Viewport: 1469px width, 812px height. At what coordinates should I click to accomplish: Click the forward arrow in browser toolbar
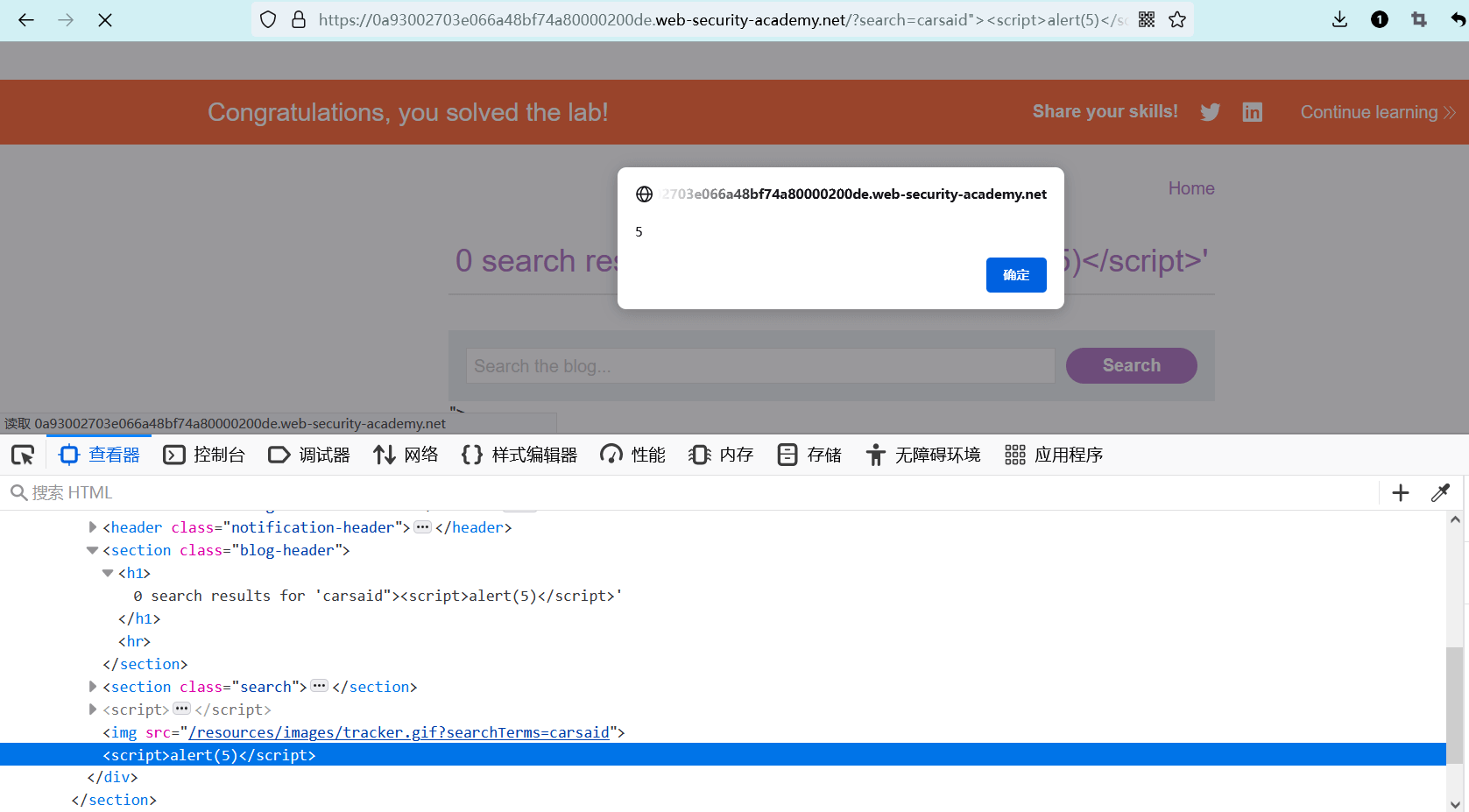tap(66, 19)
